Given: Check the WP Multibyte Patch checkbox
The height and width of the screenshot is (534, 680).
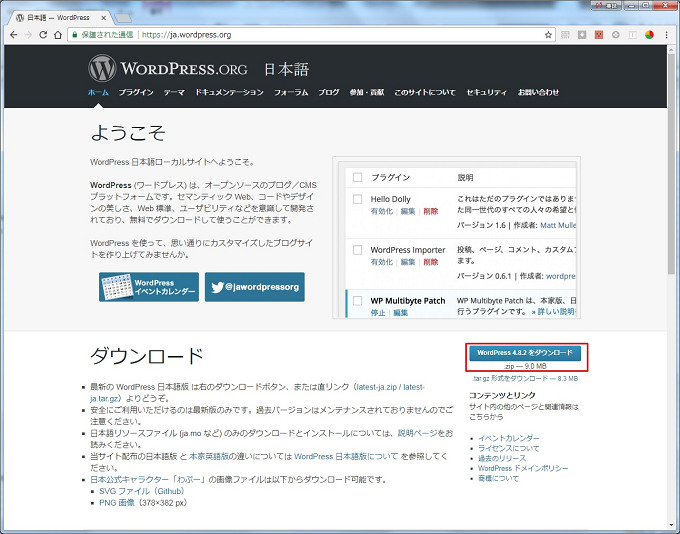Looking at the screenshot, I should (x=357, y=301).
